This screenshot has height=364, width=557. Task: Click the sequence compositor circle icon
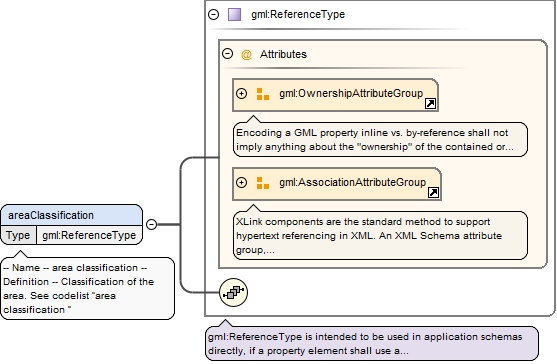[233, 292]
